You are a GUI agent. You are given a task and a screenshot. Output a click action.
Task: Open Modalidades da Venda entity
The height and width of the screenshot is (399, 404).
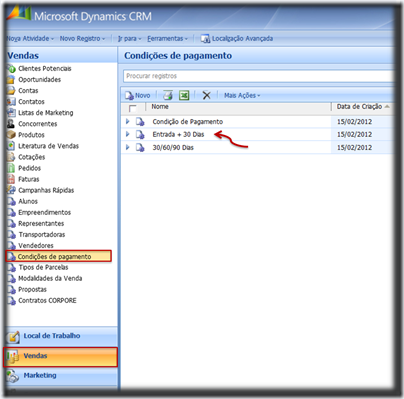pos(50,278)
